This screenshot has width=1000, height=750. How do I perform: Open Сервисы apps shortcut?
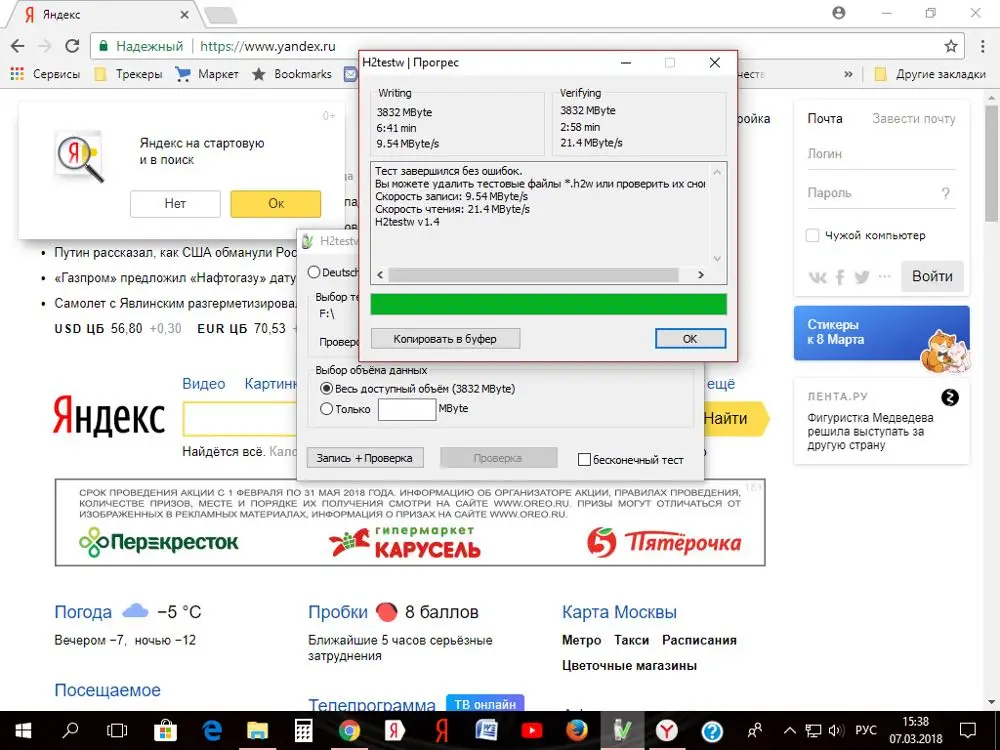(x=45, y=74)
